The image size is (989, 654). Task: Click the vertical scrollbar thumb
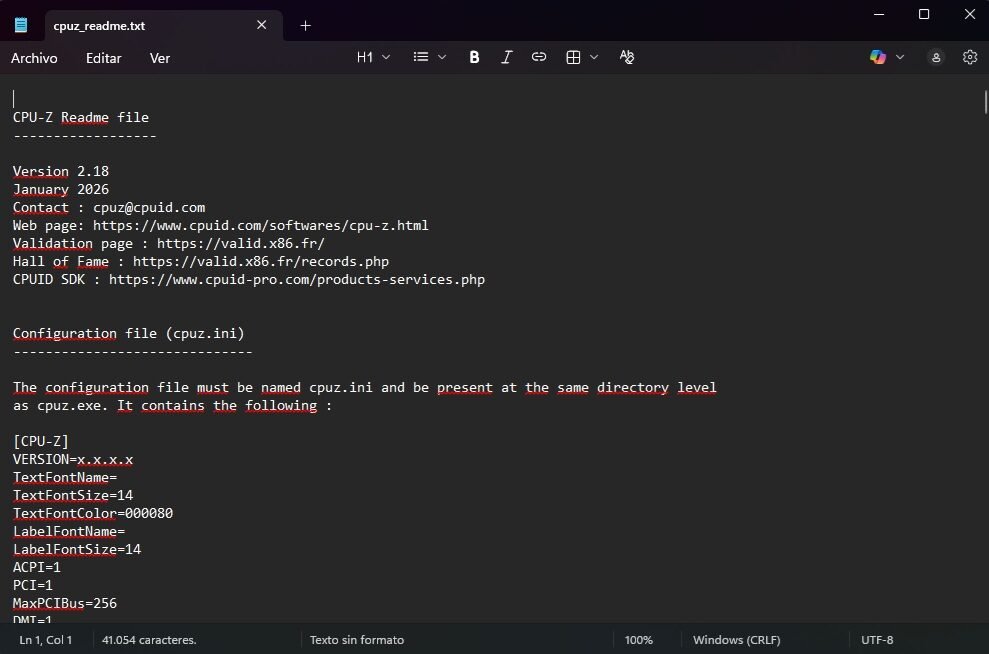point(985,105)
